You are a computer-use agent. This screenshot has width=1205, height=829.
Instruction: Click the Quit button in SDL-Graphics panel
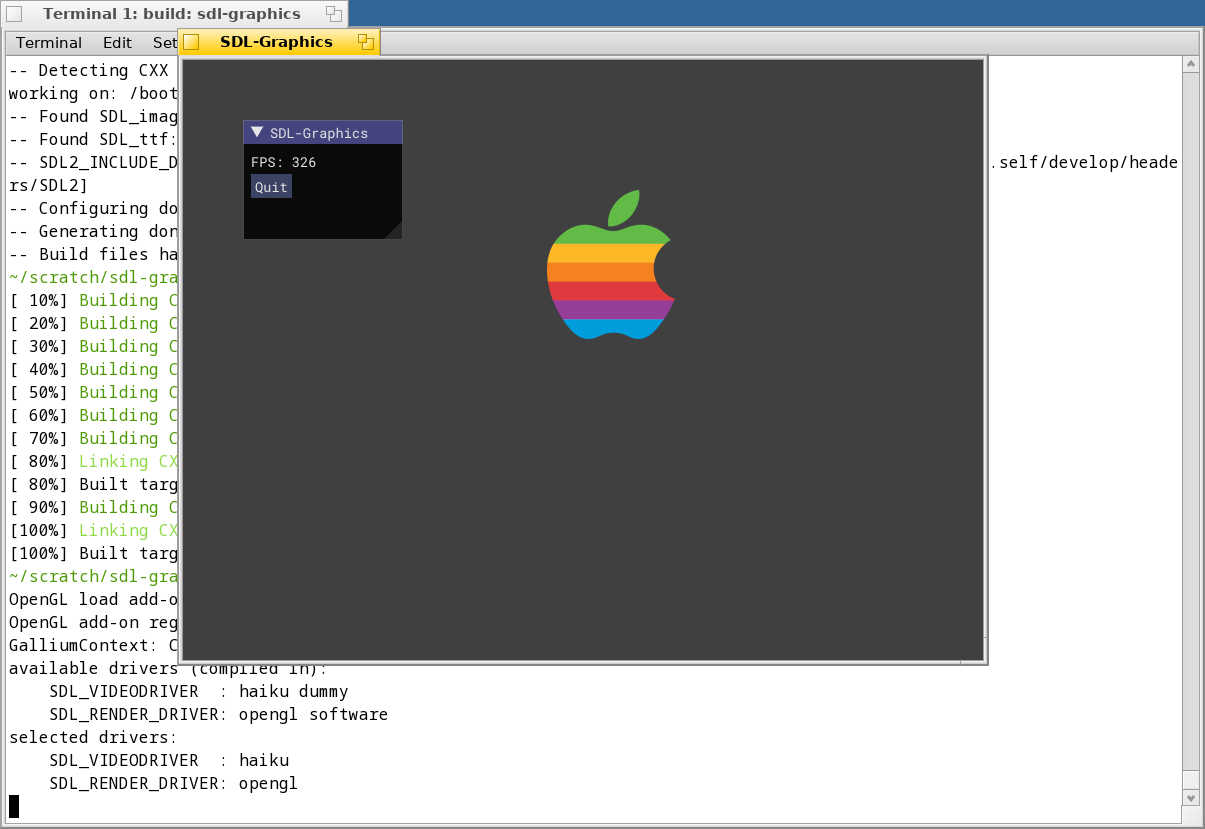click(271, 187)
